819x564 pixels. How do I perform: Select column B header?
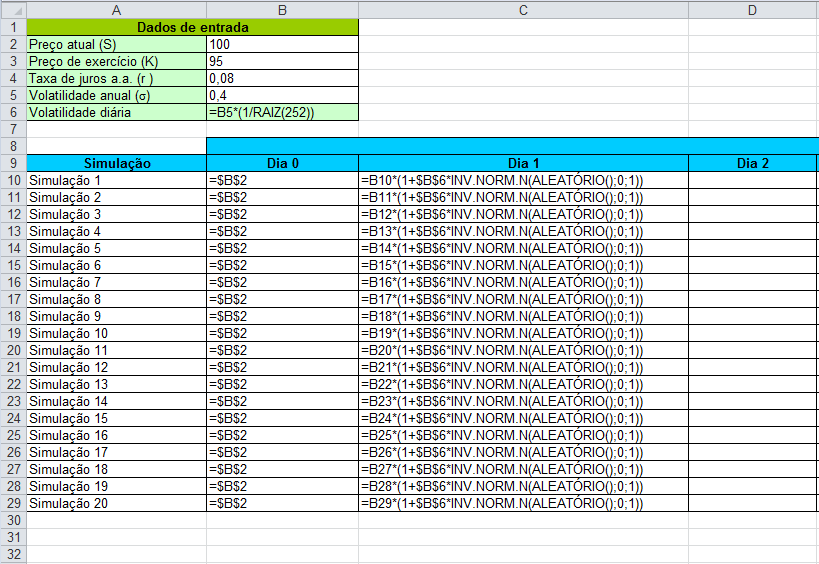(283, 10)
